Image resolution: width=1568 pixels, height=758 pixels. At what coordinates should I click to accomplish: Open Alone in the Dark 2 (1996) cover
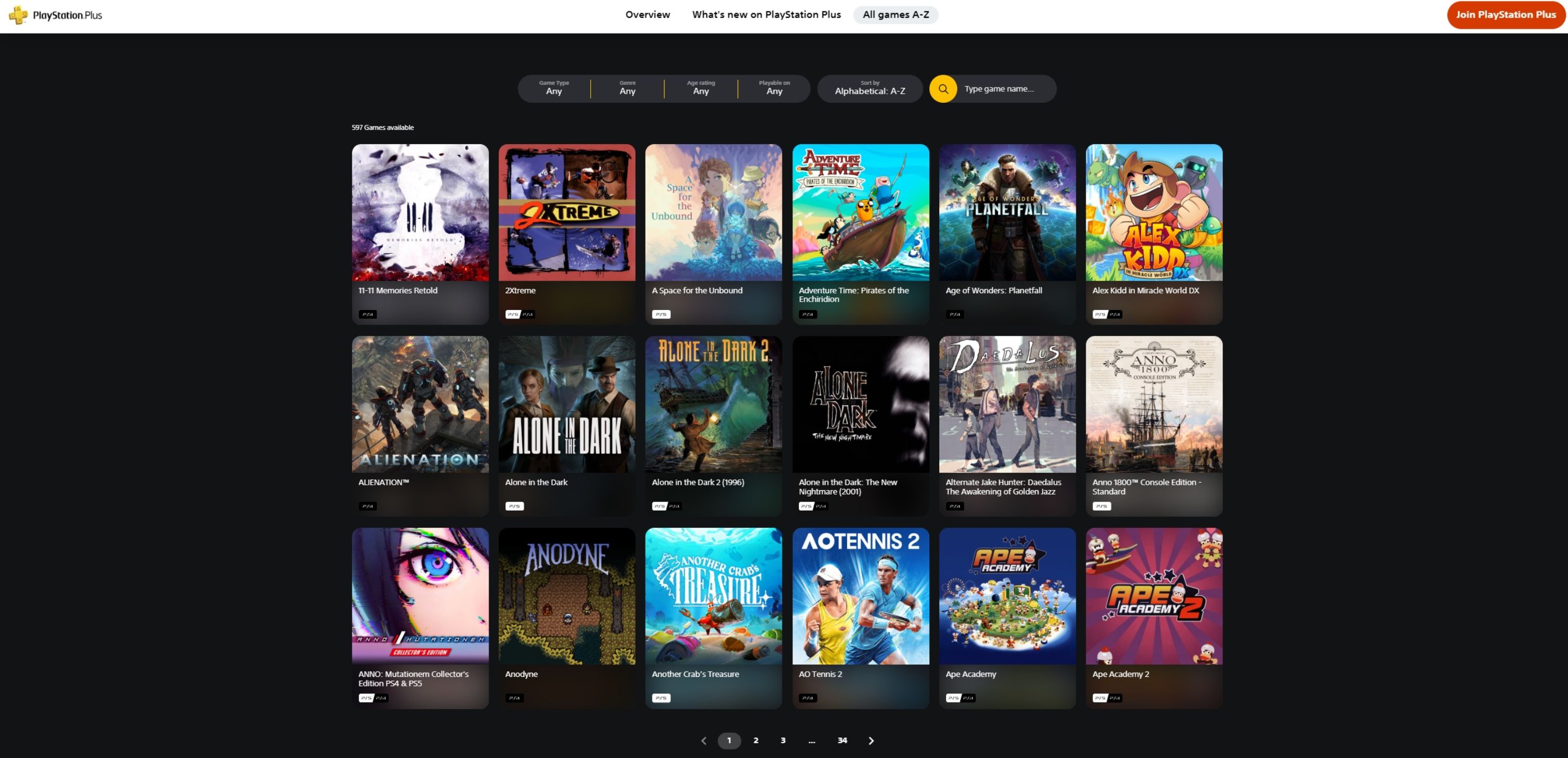[x=713, y=405]
